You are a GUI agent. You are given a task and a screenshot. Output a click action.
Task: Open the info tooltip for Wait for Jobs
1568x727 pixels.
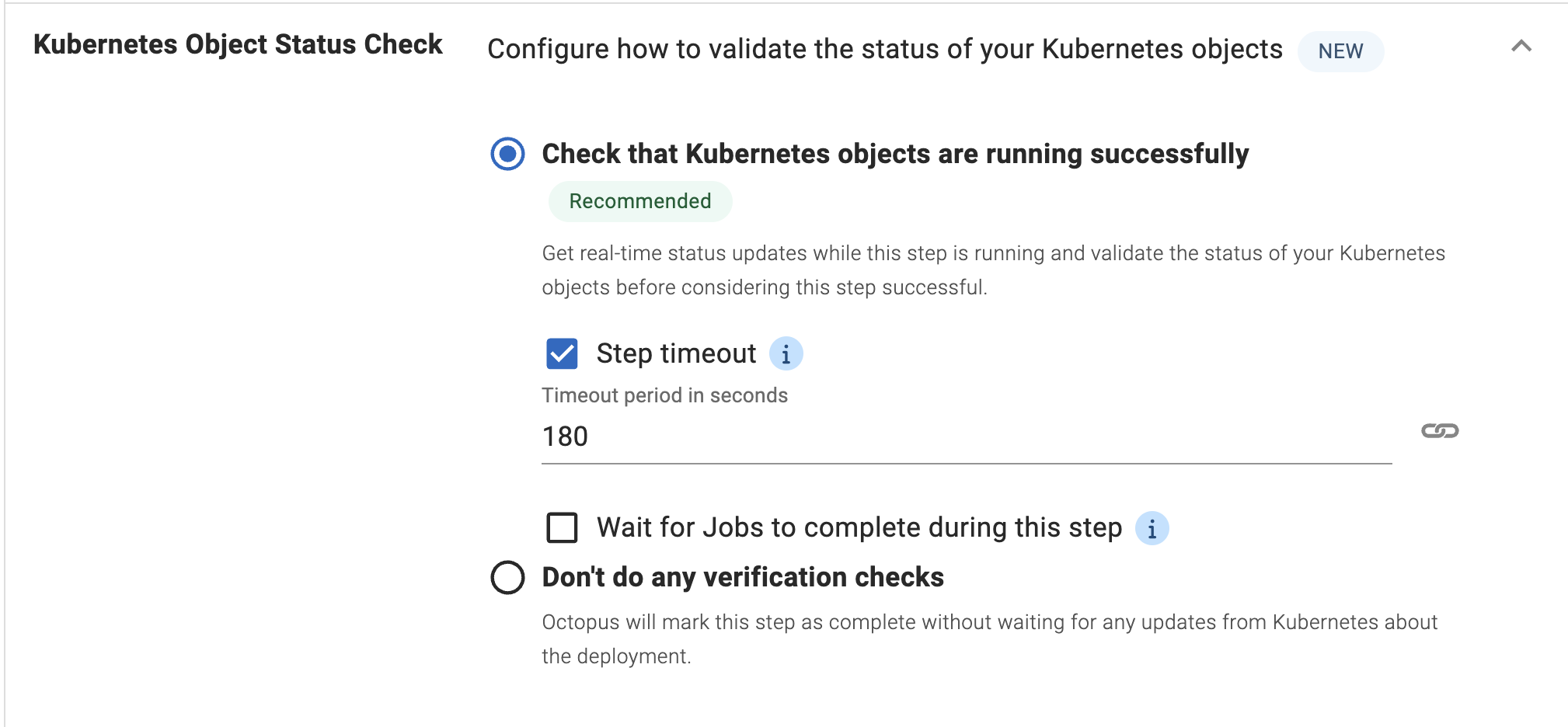click(1153, 528)
